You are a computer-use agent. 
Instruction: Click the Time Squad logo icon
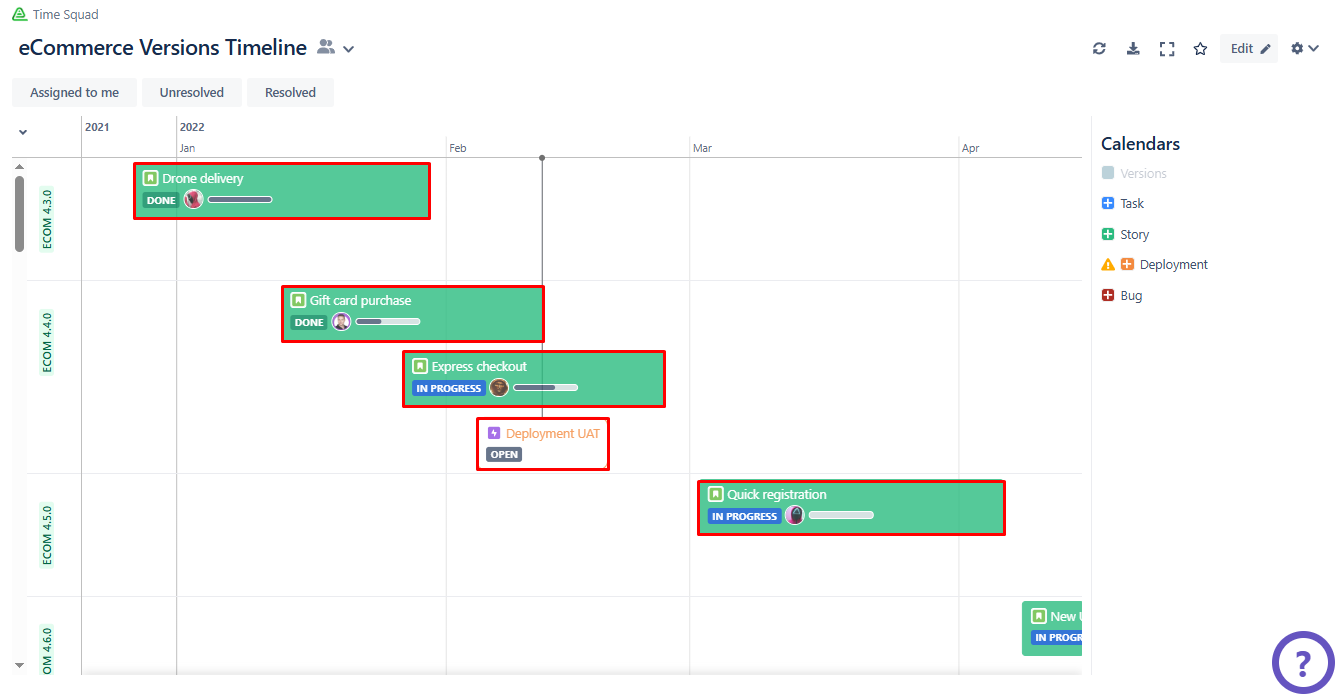click(20, 15)
